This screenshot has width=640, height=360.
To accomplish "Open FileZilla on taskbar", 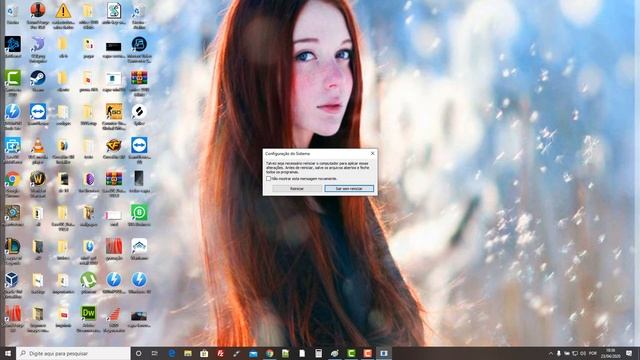I will 220,353.
